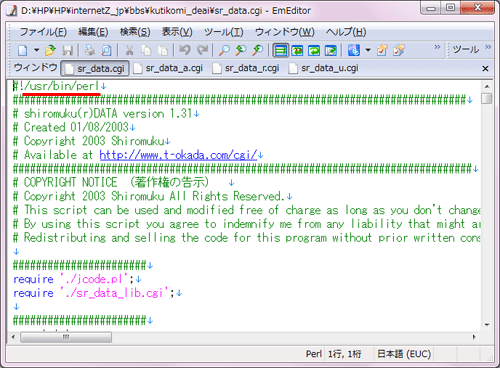Image resolution: width=500 pixels, height=368 pixels.
Task: Click the EmEditor title bar app icon
Action: pos(12,11)
